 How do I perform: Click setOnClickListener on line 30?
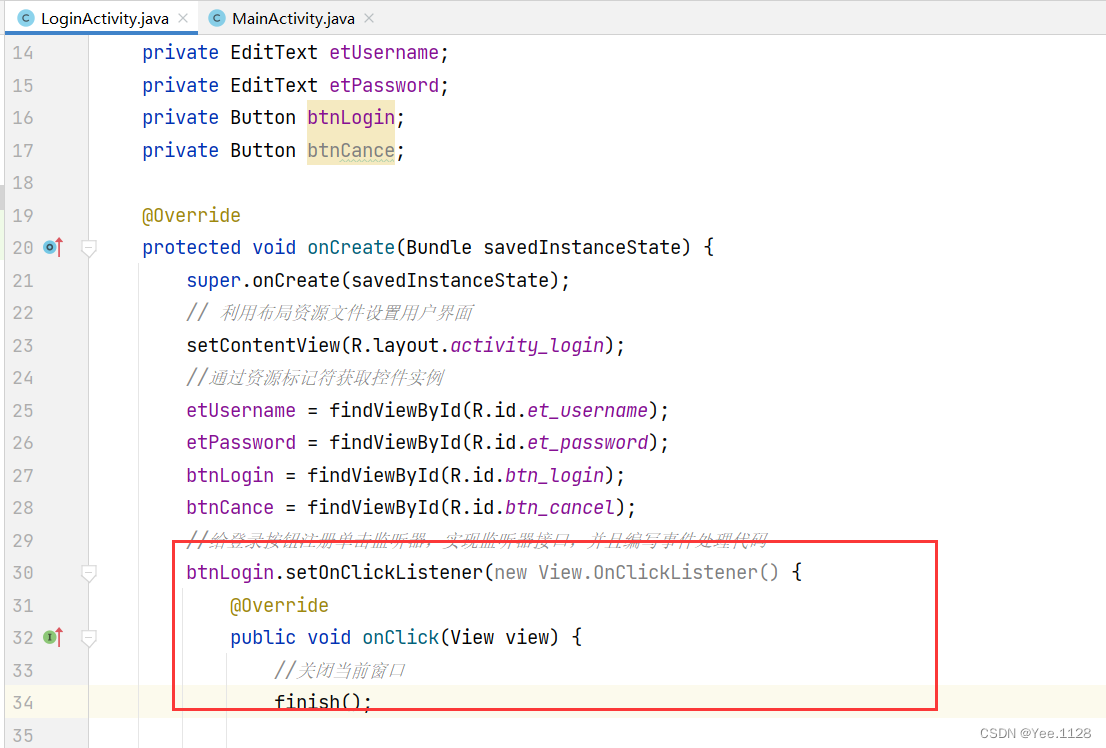pyautogui.click(x=384, y=572)
